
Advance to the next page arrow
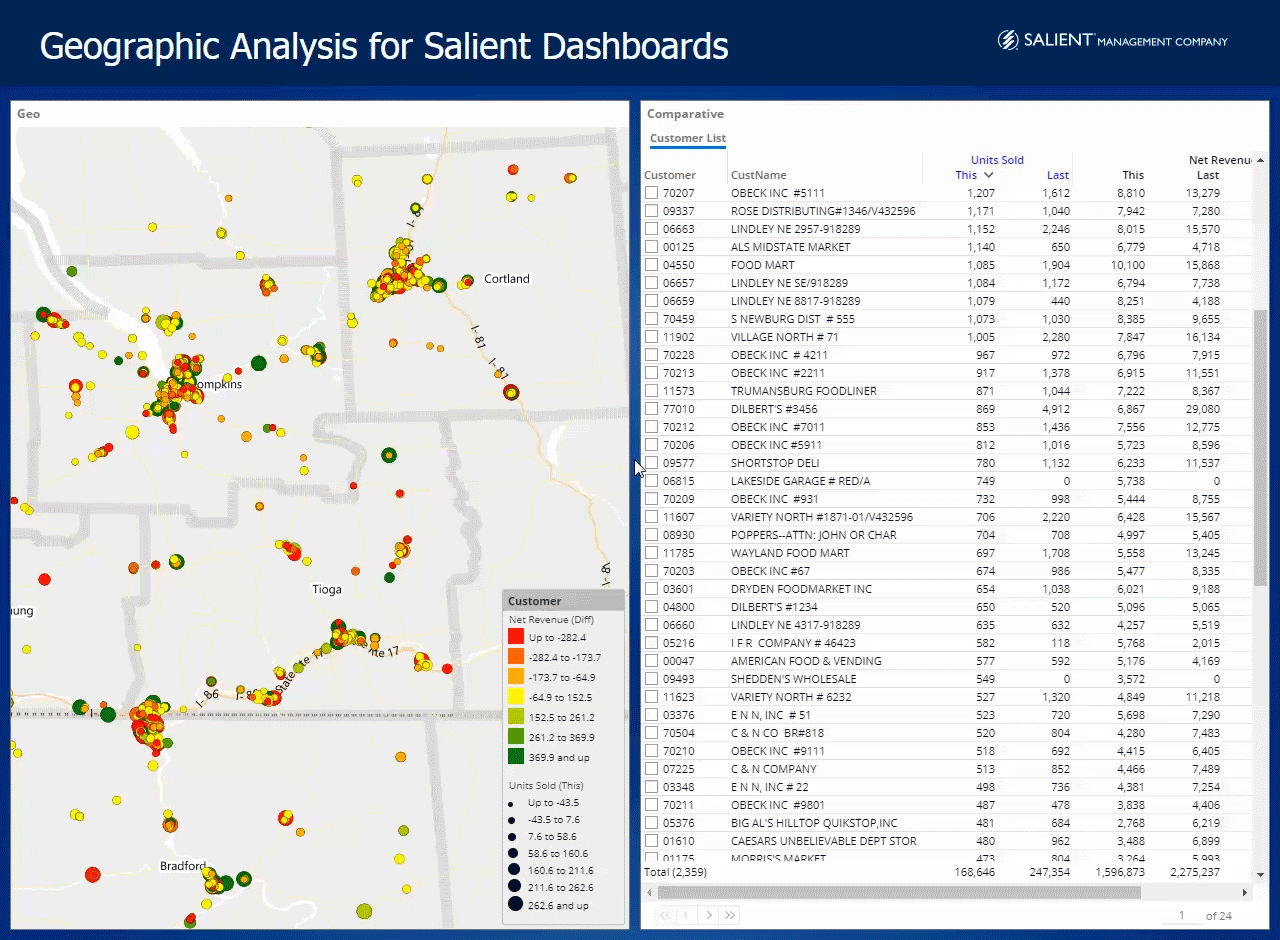pyautogui.click(x=709, y=915)
